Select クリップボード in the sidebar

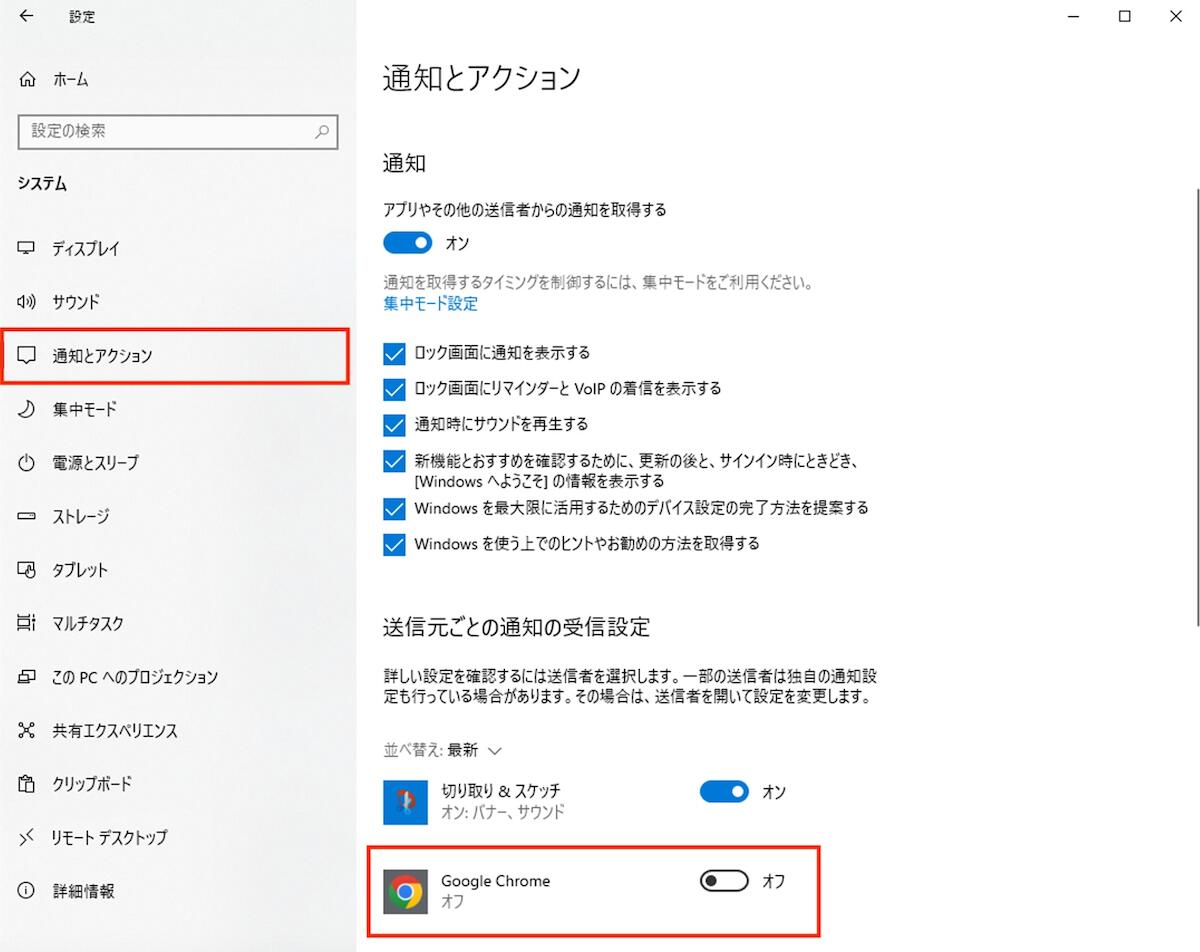(x=91, y=784)
